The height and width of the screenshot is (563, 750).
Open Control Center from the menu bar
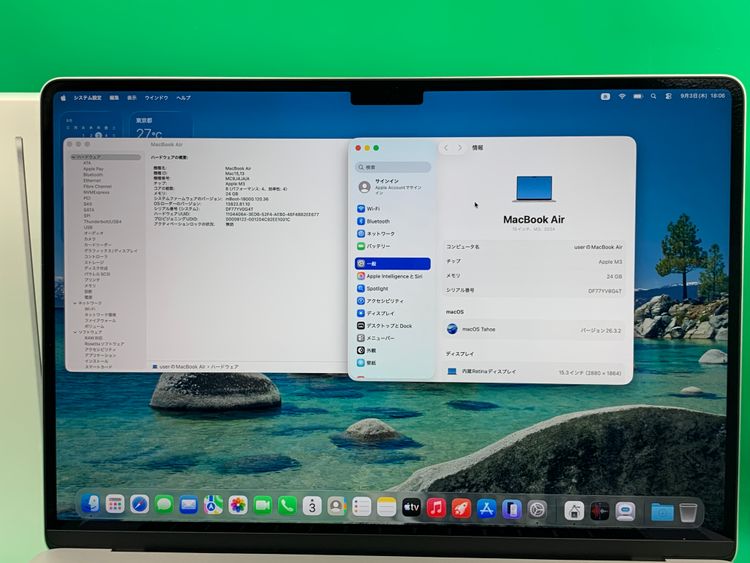coord(668,96)
